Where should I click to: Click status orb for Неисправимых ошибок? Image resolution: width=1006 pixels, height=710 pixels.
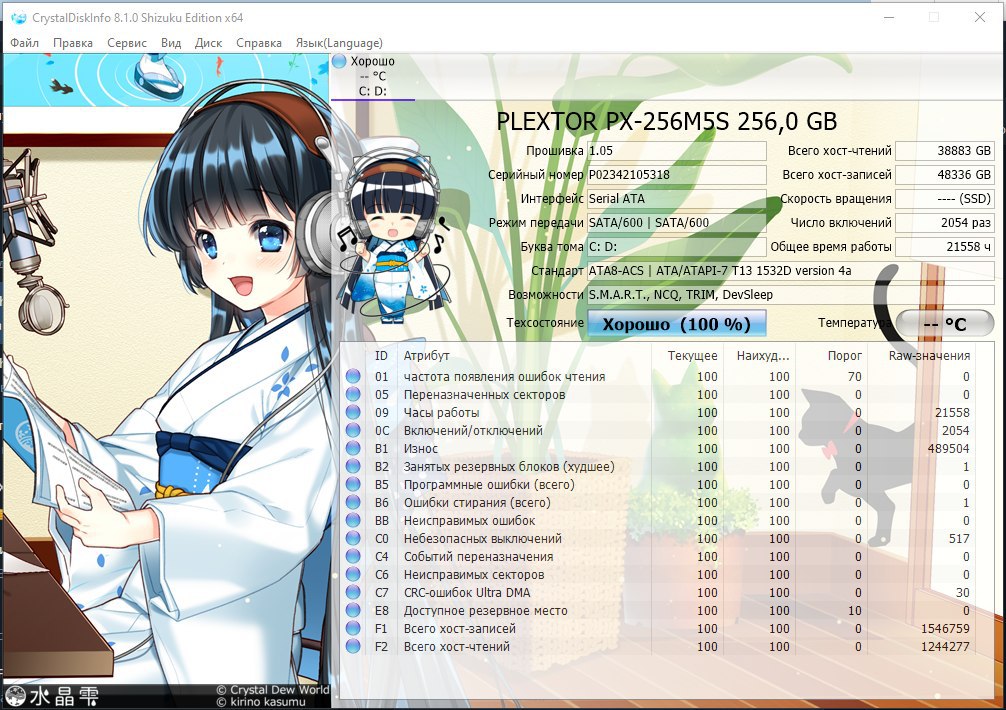coord(353,520)
